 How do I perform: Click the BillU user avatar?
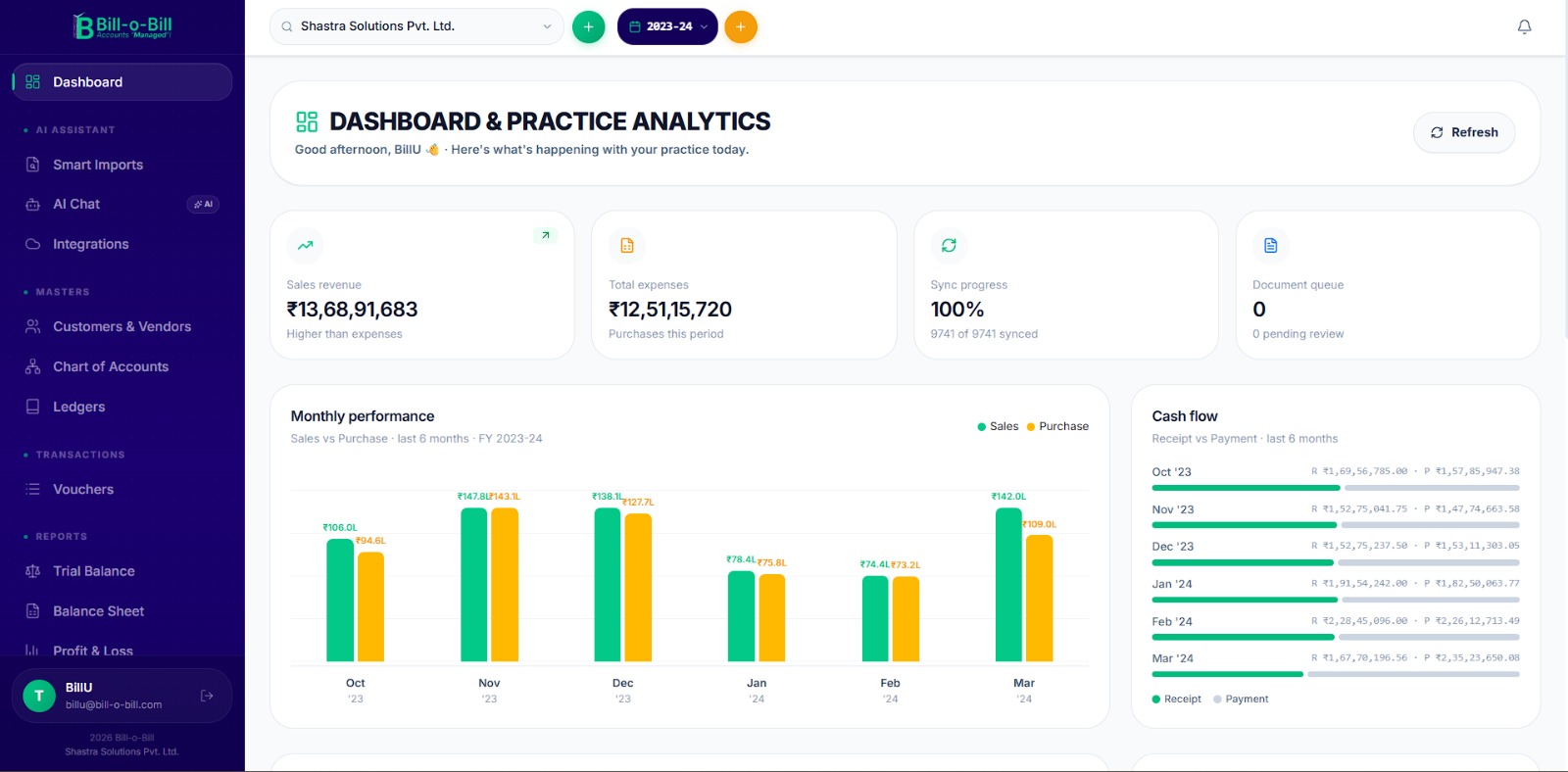coord(39,696)
